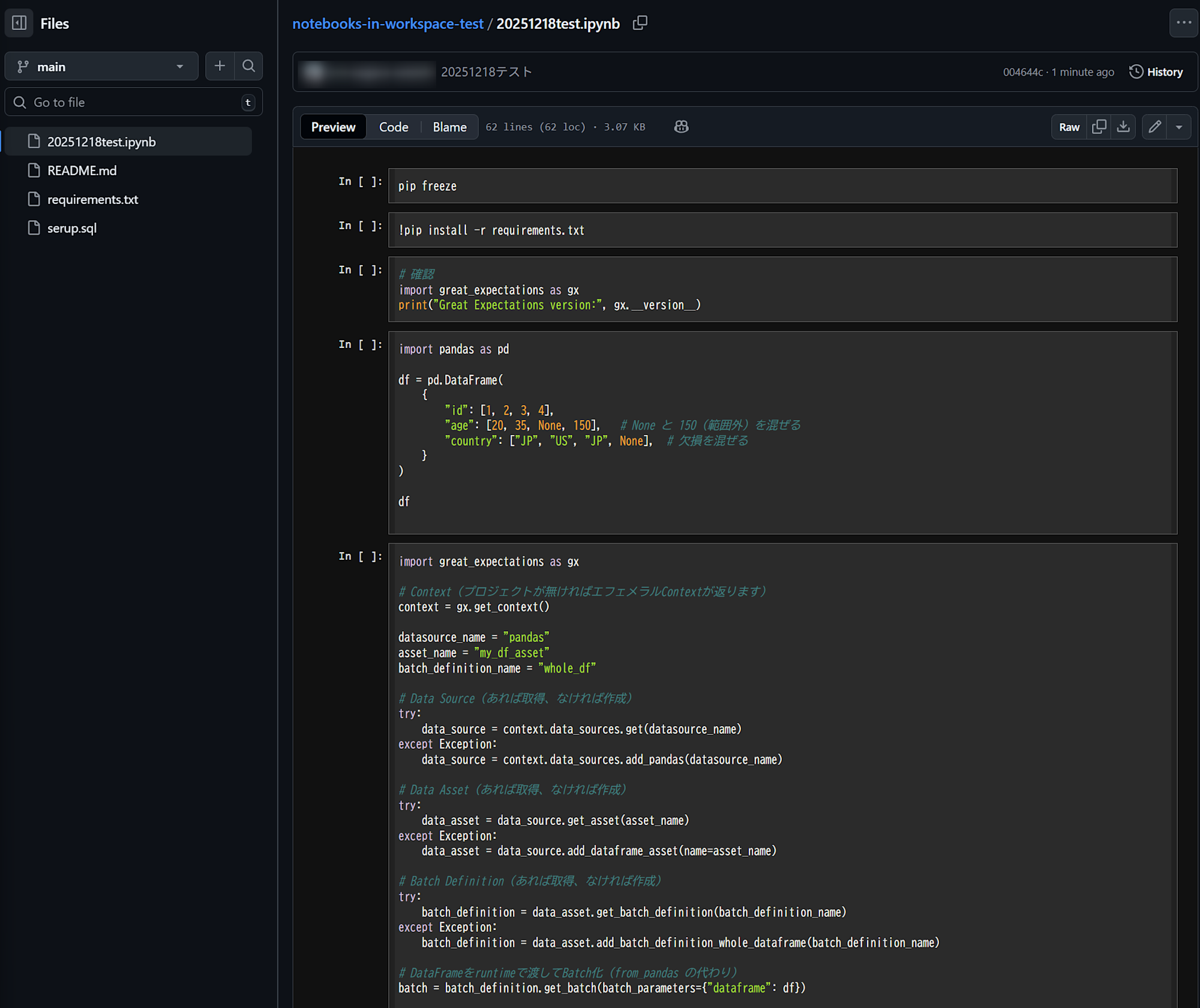Image resolution: width=1200 pixels, height=1008 pixels.
Task: Open requirements.txt in file tree
Action: [x=92, y=199]
